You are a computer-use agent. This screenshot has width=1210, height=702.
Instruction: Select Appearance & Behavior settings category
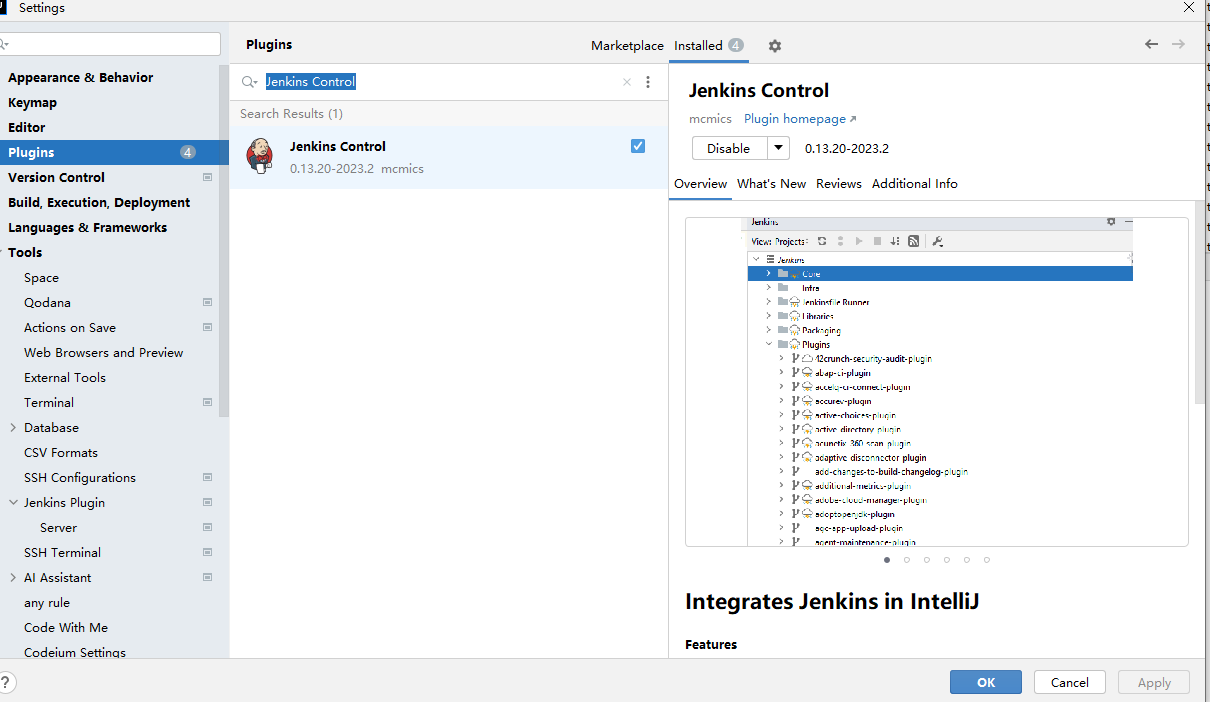[x=81, y=77]
